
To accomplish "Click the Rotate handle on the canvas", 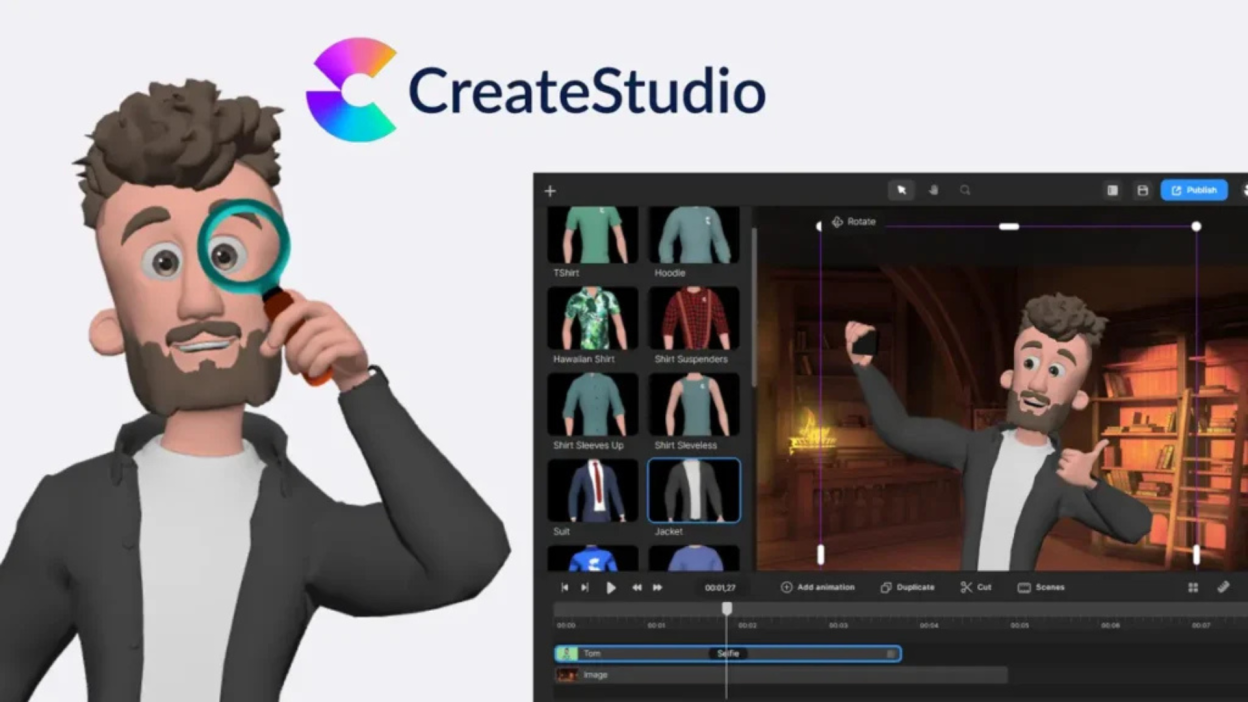I will [x=853, y=222].
